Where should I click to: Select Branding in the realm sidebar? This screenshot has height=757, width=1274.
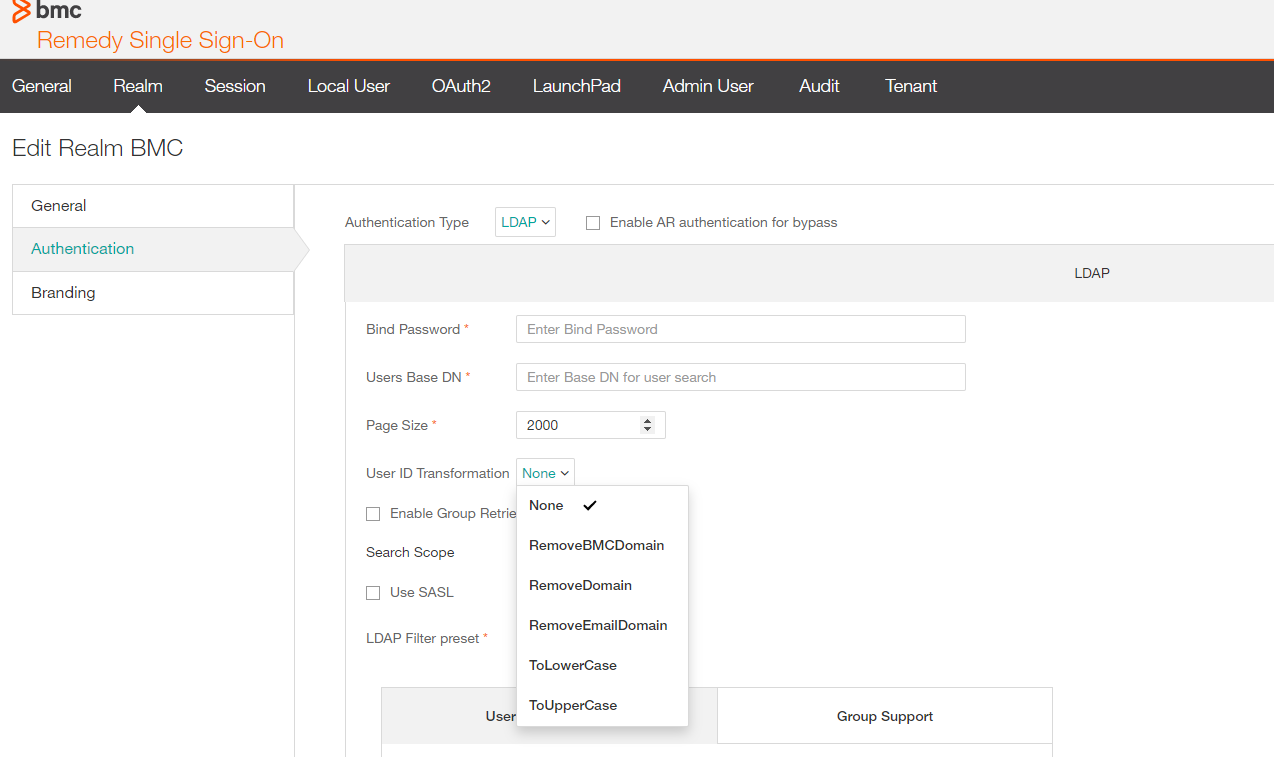[x=153, y=293]
